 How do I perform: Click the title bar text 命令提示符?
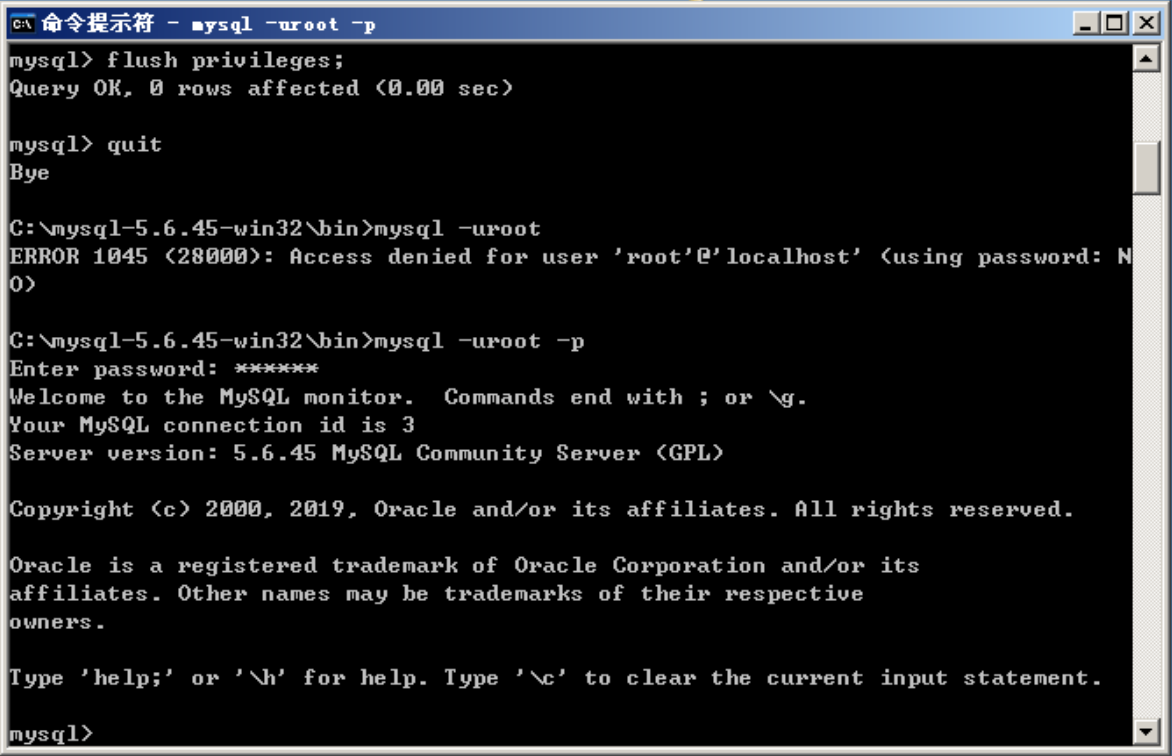[x=98, y=24]
